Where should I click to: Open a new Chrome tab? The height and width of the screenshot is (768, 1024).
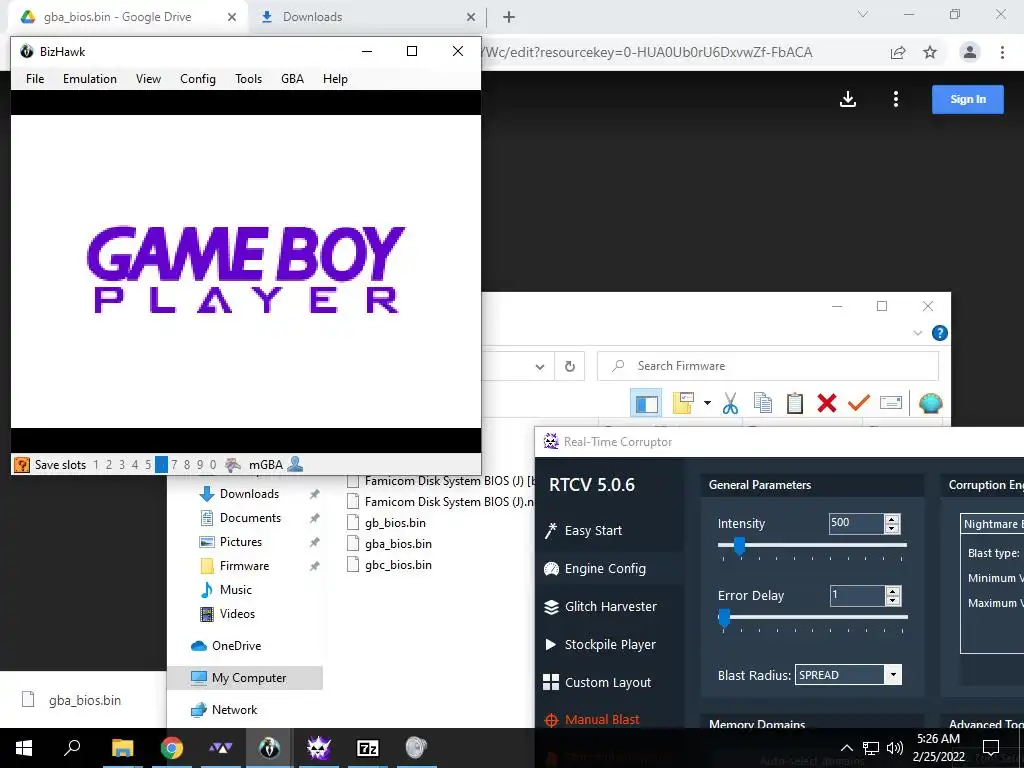click(x=509, y=17)
